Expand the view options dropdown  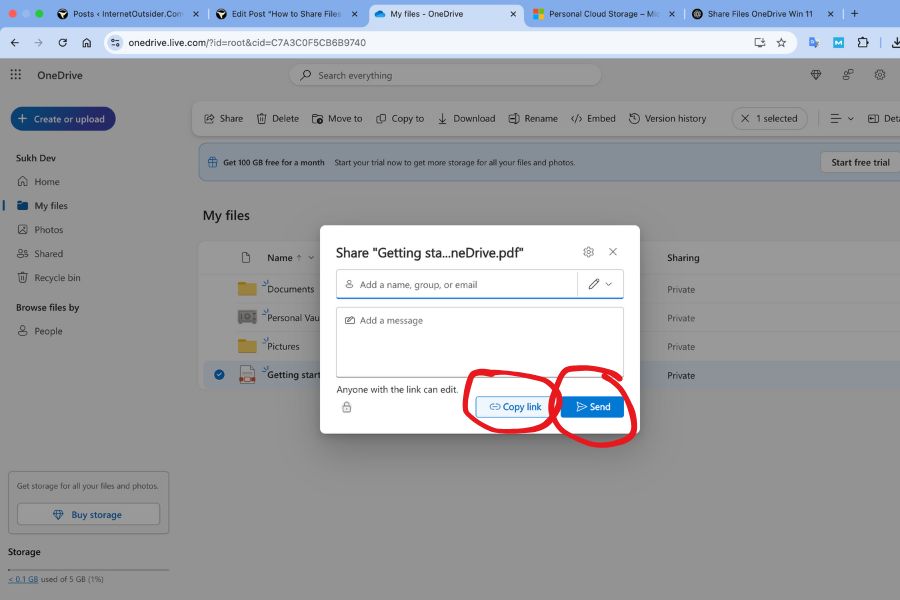(x=842, y=119)
